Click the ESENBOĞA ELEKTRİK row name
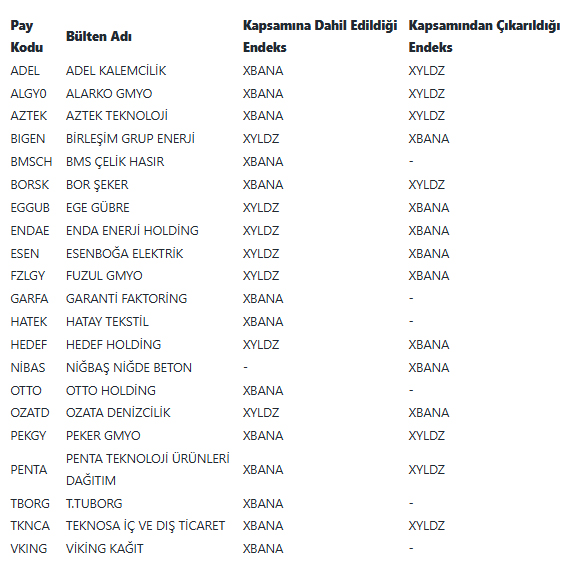This screenshot has height=563, width=566. pos(125,254)
